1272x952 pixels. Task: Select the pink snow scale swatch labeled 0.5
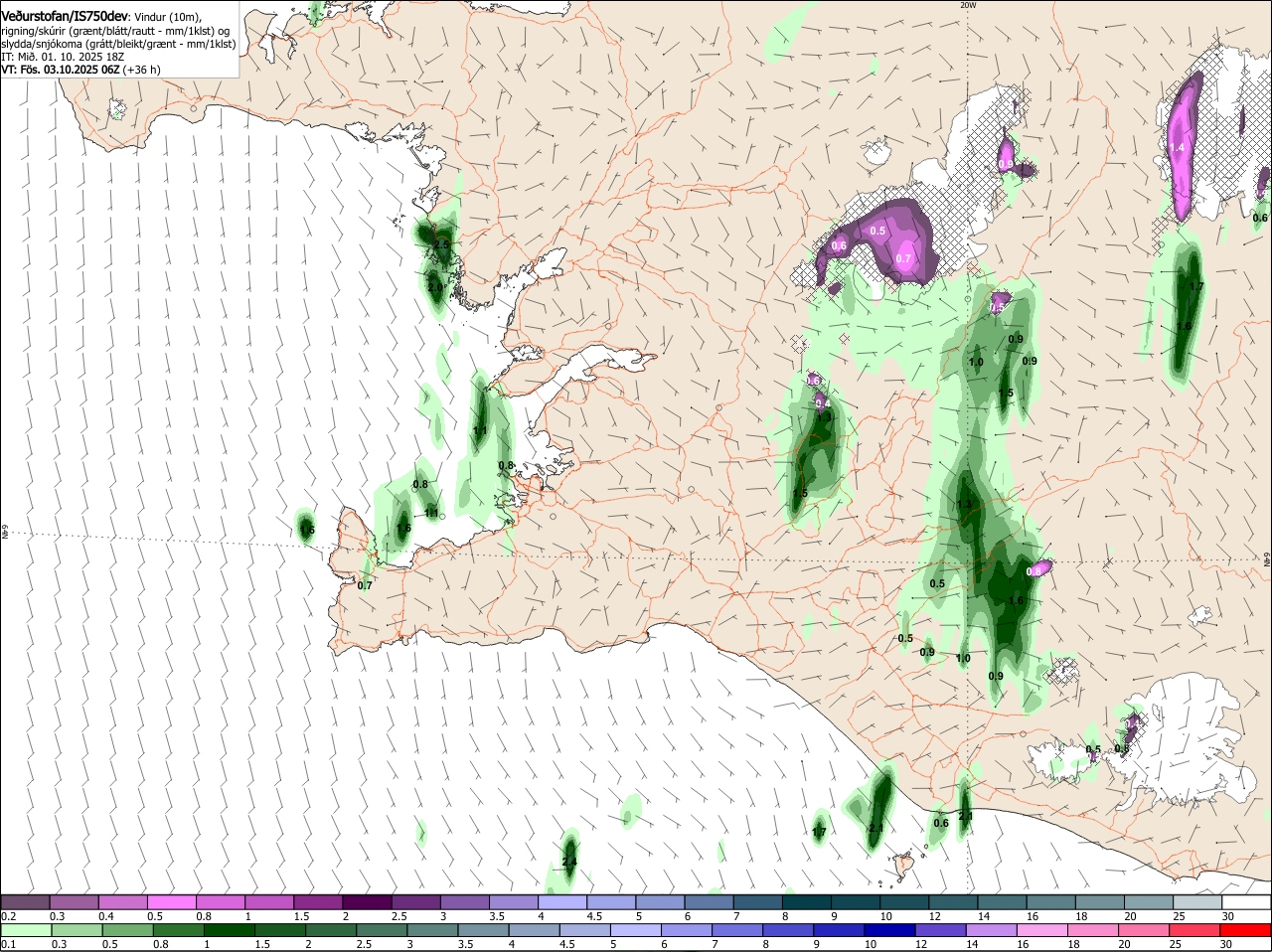(x=172, y=901)
